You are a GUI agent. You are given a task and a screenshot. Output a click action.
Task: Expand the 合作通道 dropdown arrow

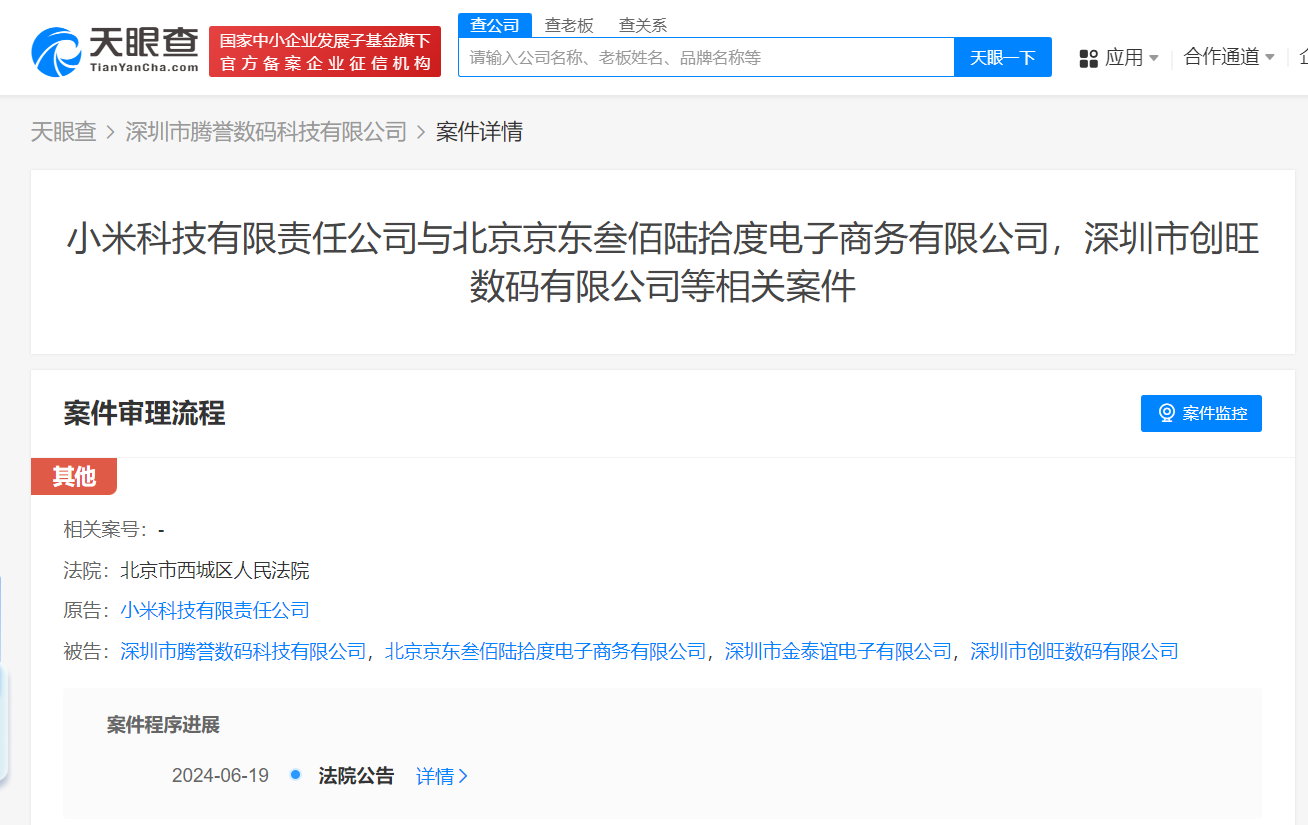pos(1271,57)
